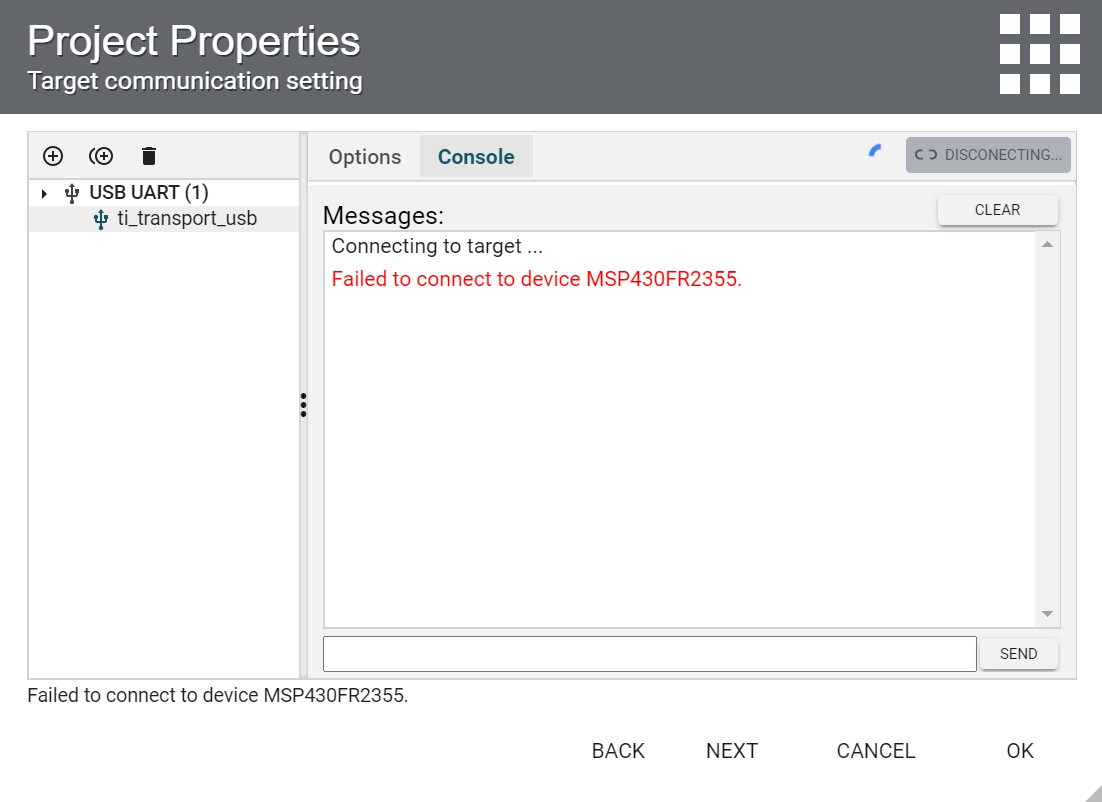Click the three-dot panel divider handle

click(303, 405)
